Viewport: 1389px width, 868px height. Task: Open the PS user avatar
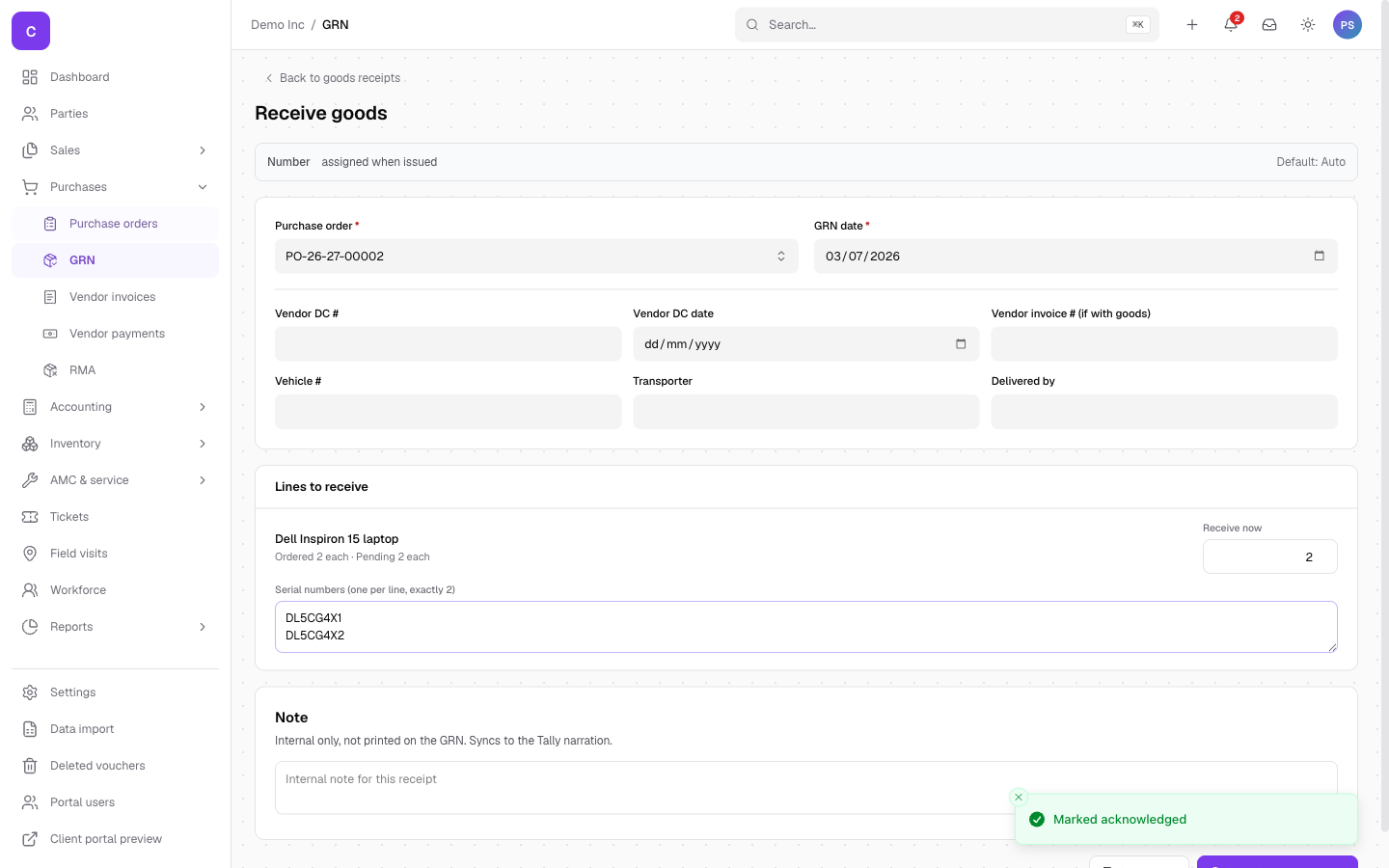click(1348, 25)
